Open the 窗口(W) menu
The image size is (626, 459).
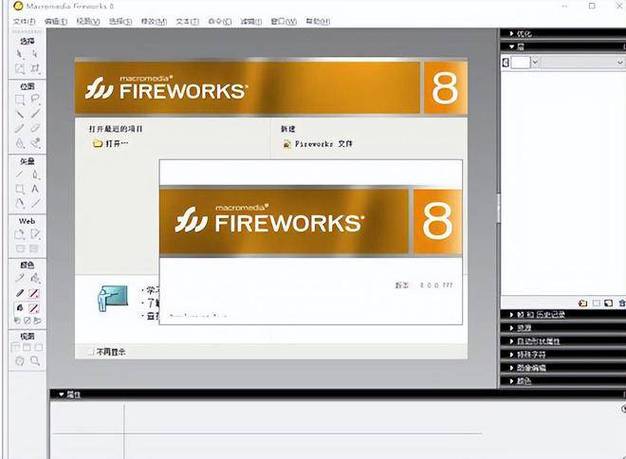(251, 20)
